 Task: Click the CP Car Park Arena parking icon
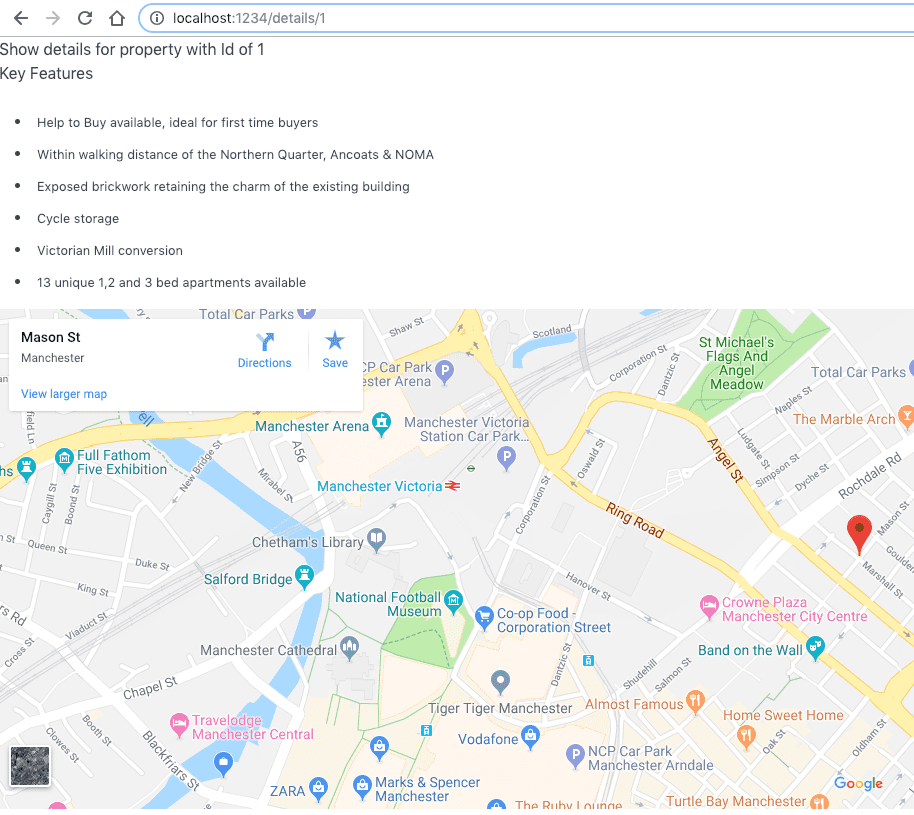pyautogui.click(x=445, y=372)
